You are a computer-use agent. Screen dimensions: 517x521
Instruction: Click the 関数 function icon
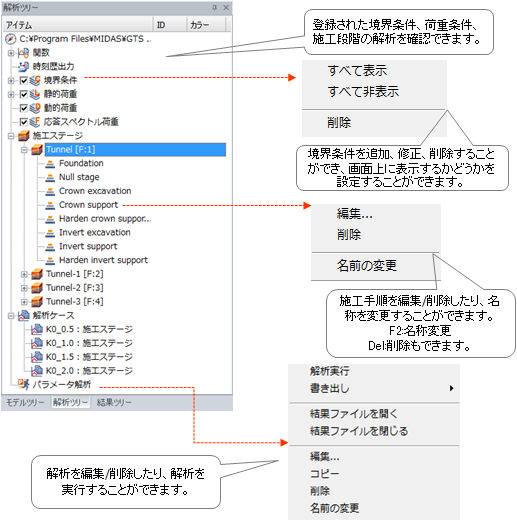click(x=23, y=53)
